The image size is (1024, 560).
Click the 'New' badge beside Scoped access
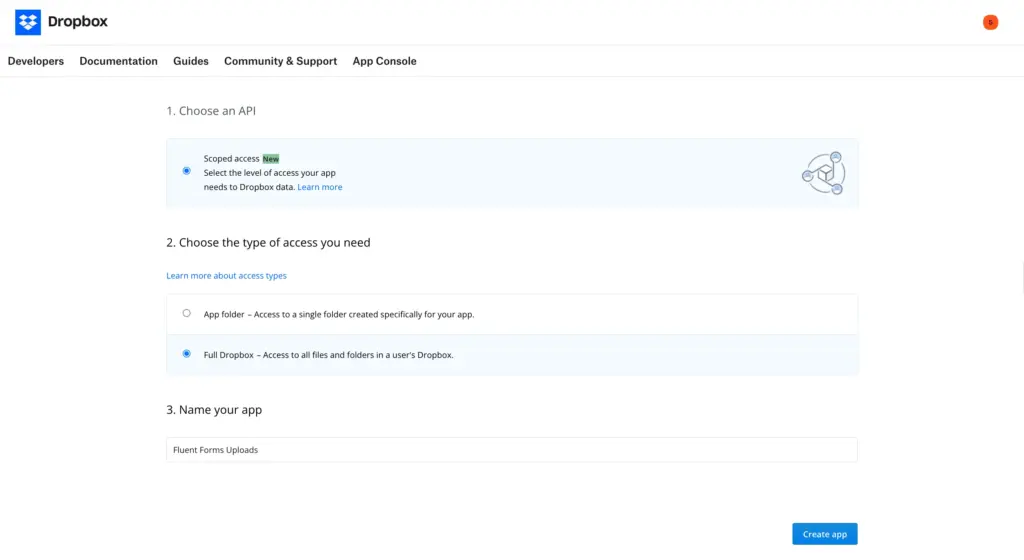(270, 159)
